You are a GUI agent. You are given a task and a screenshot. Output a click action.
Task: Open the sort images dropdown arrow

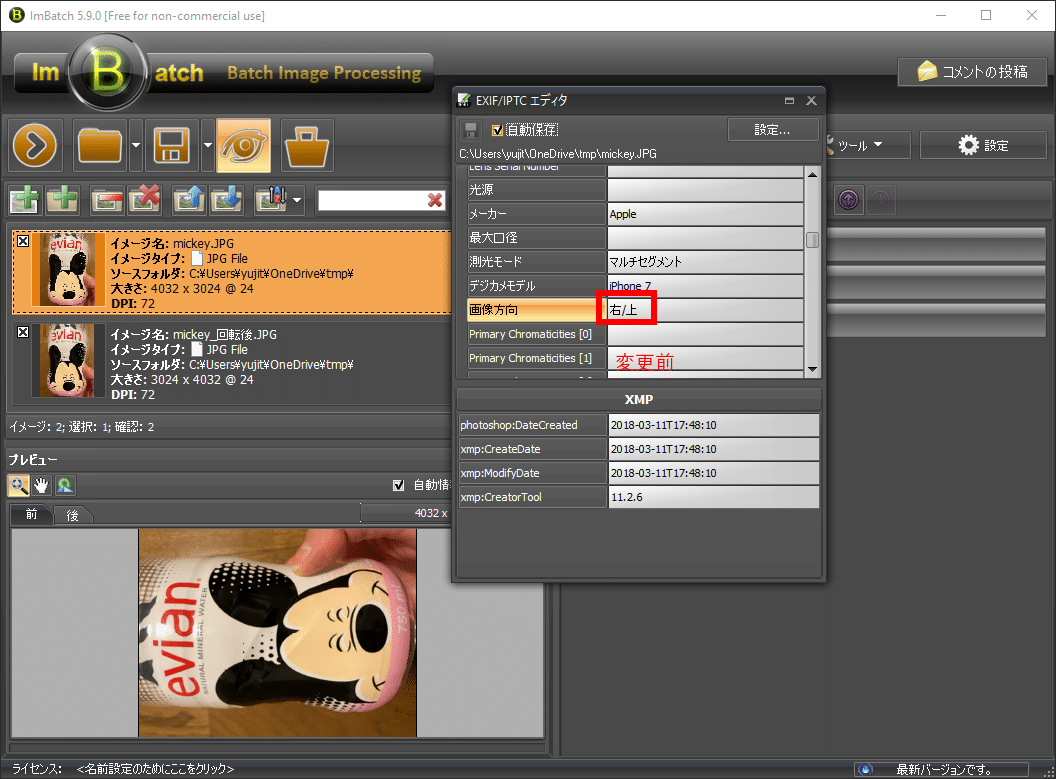[x=298, y=201]
